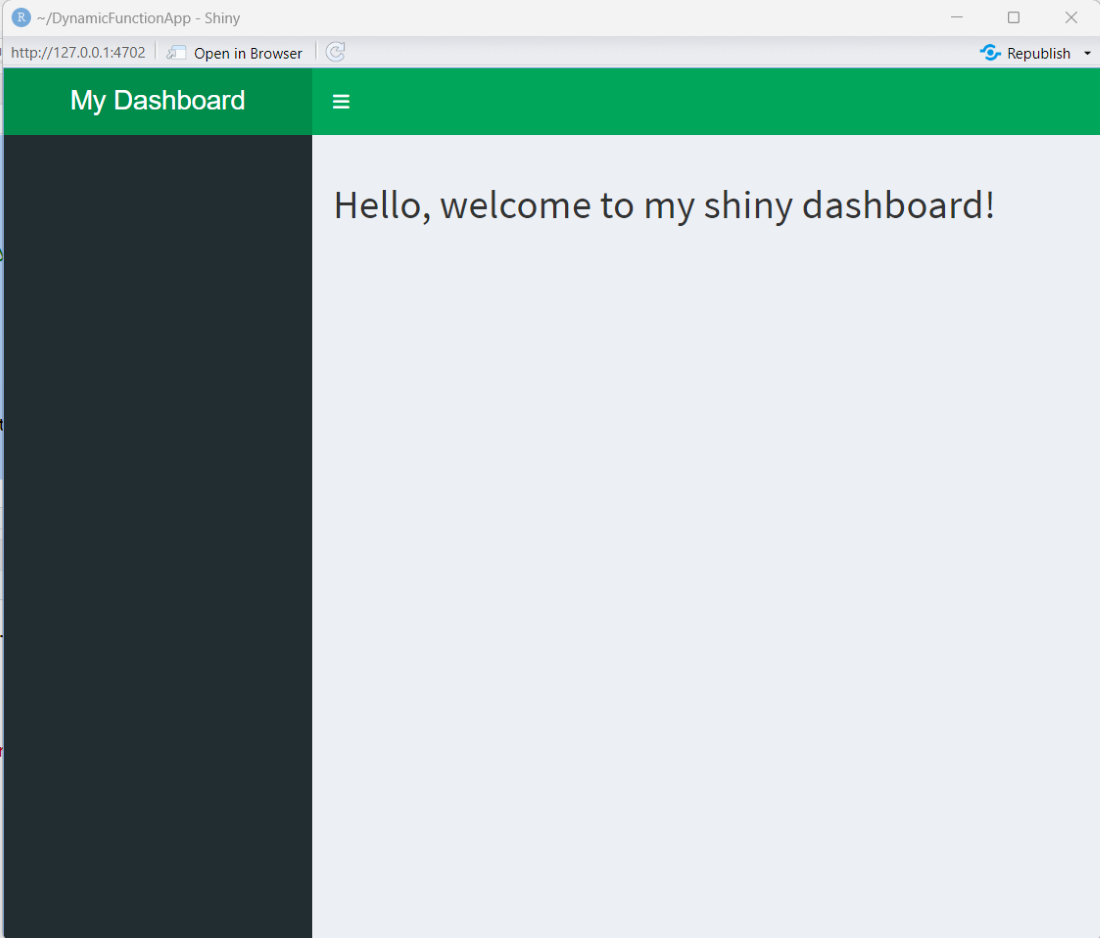The image size is (1100, 938).
Task: Click the R logo icon in title bar
Action: (x=22, y=18)
